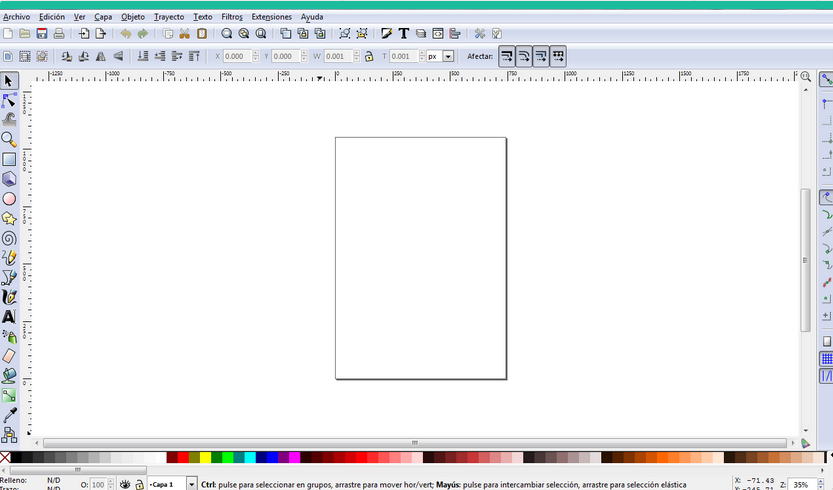Click the Node edit tool
The image size is (833, 490).
(x=9, y=100)
